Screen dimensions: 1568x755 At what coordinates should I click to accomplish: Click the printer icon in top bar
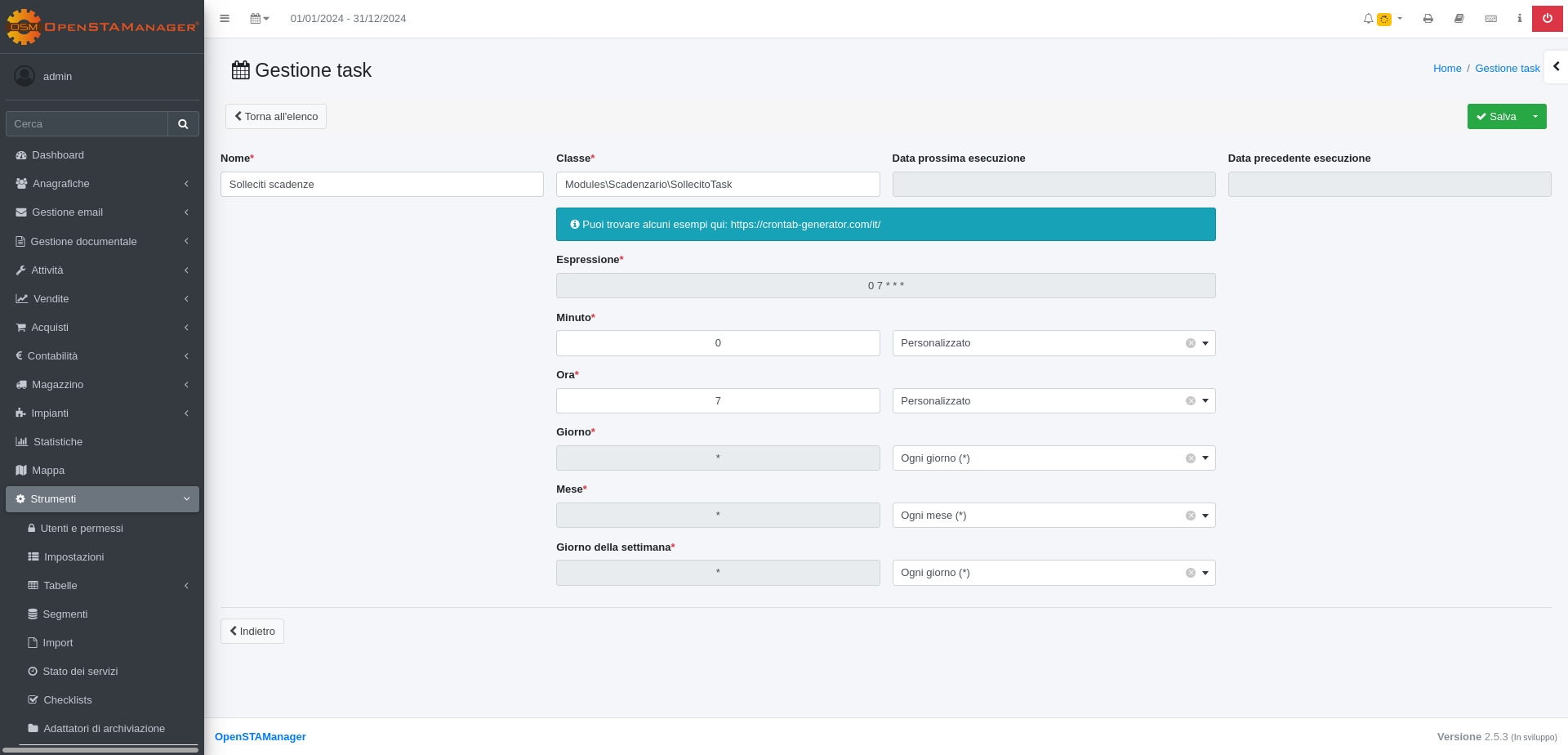point(1428,19)
